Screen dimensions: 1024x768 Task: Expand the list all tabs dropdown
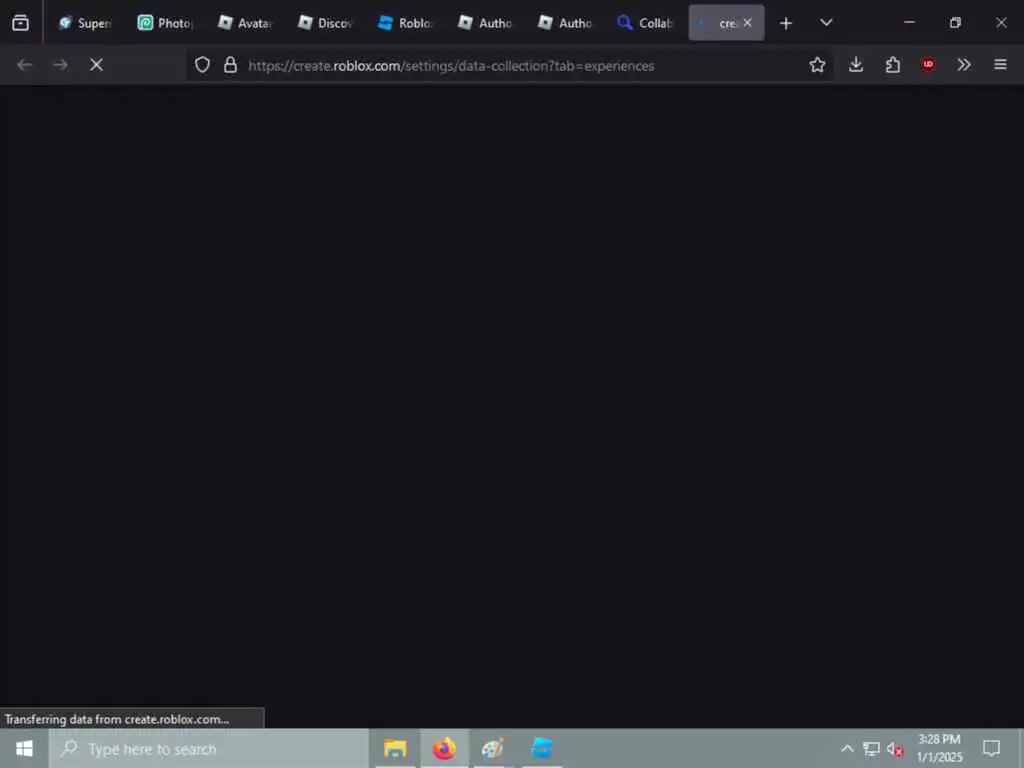(826, 23)
